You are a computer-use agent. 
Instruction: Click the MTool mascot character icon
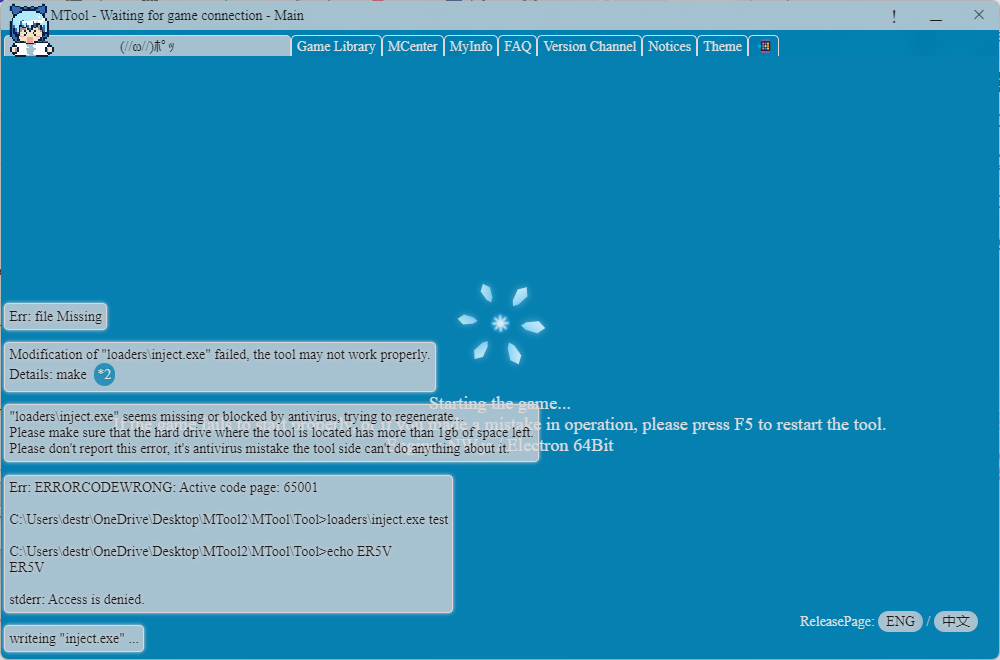(x=29, y=30)
